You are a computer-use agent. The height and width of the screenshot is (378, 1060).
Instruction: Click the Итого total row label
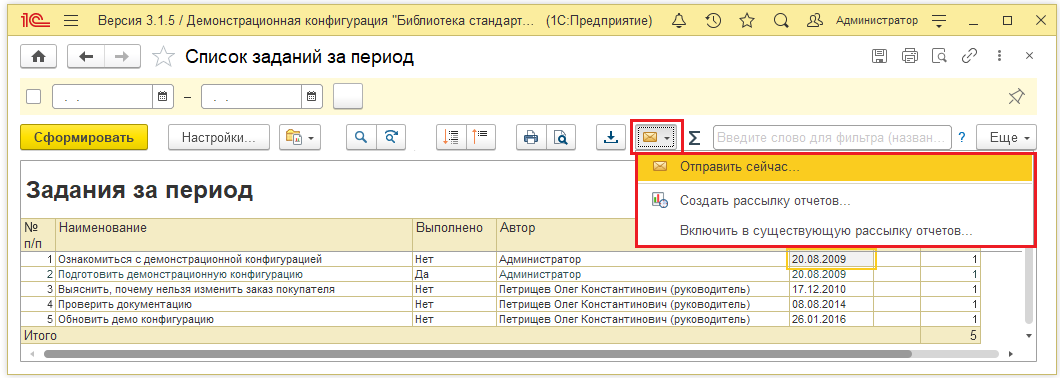(41, 335)
